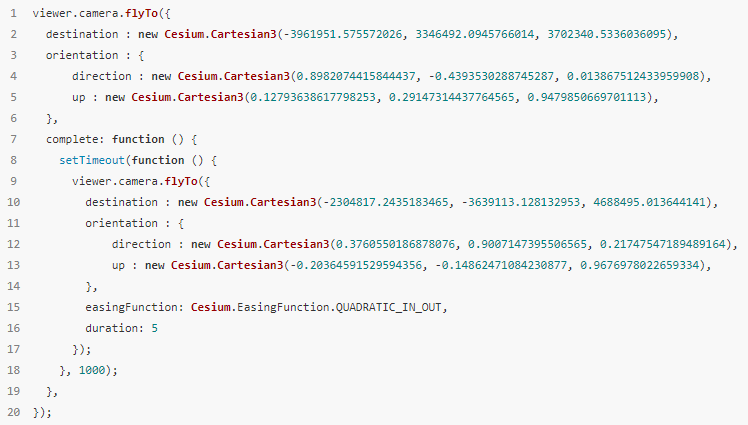Click the -0.20364591529594356 value on line 13

point(356,265)
